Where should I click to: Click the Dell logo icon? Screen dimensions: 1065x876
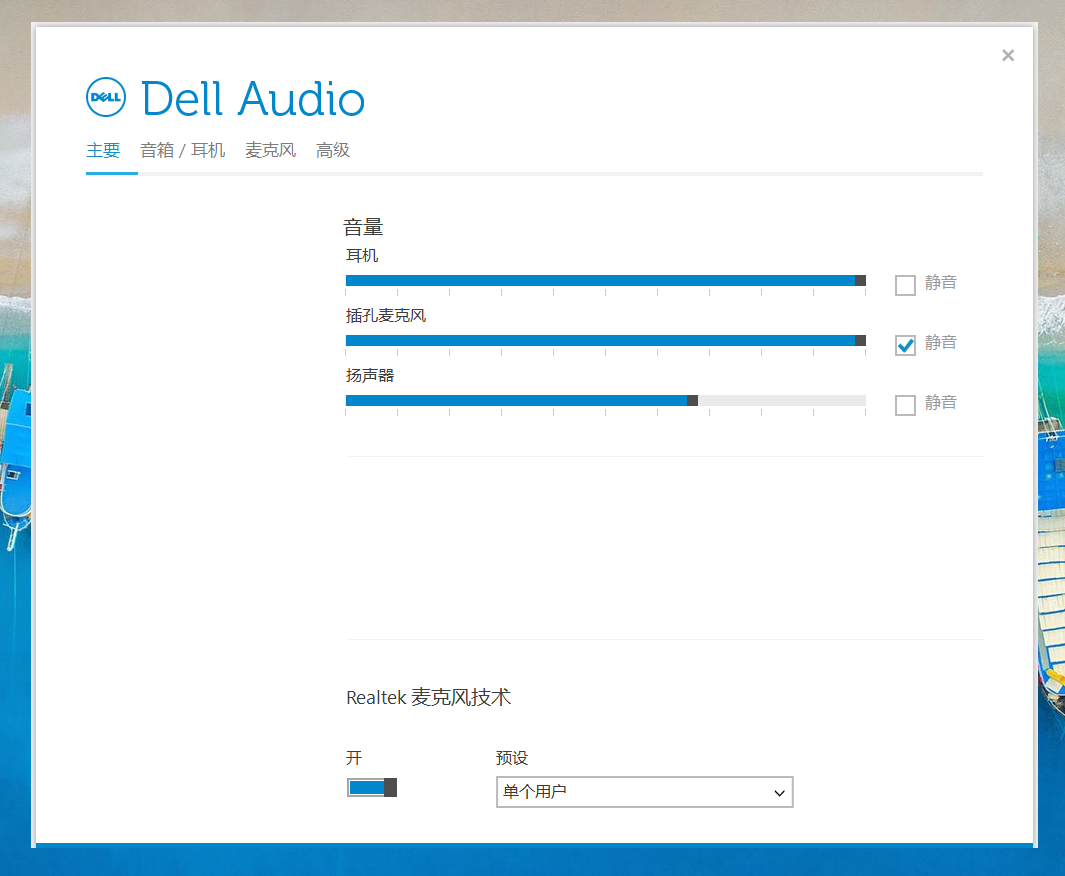click(x=105, y=97)
